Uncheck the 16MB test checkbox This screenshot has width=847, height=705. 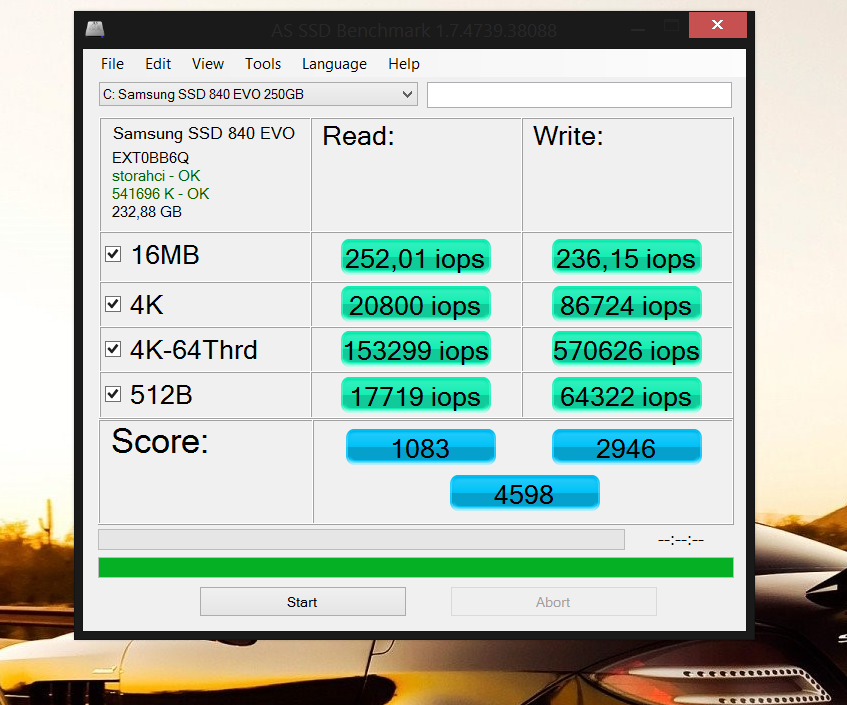[x=113, y=254]
